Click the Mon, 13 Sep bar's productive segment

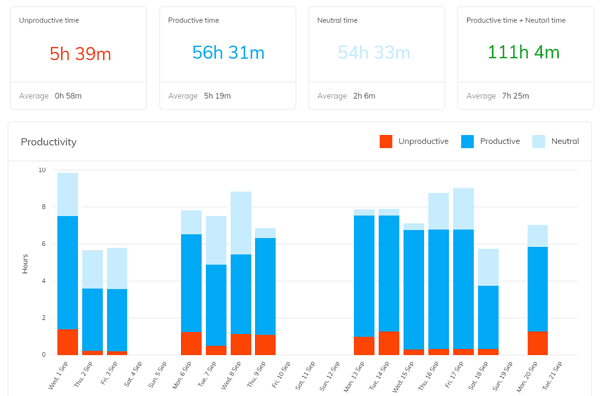point(364,276)
